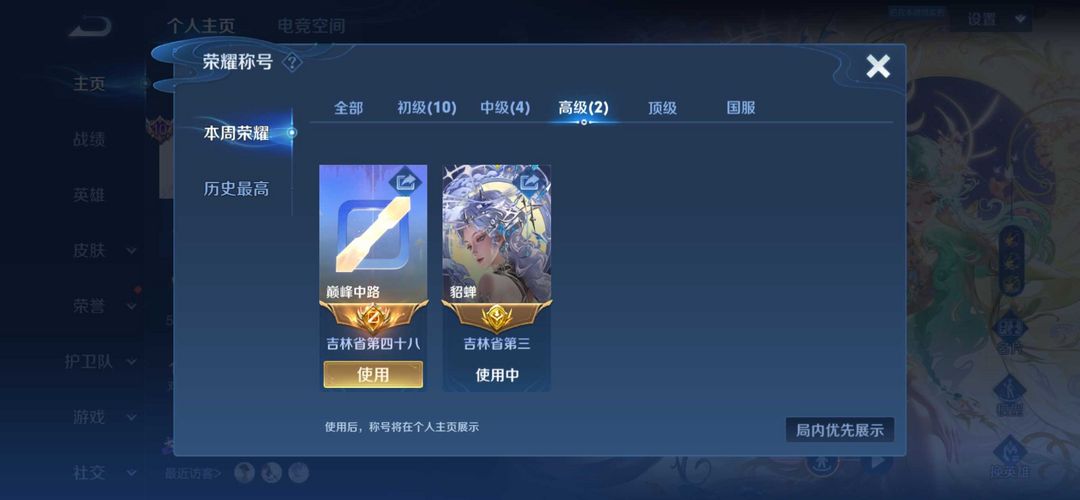1080x500 pixels.
Task: Click third recent visitor avatar
Action: [298, 472]
